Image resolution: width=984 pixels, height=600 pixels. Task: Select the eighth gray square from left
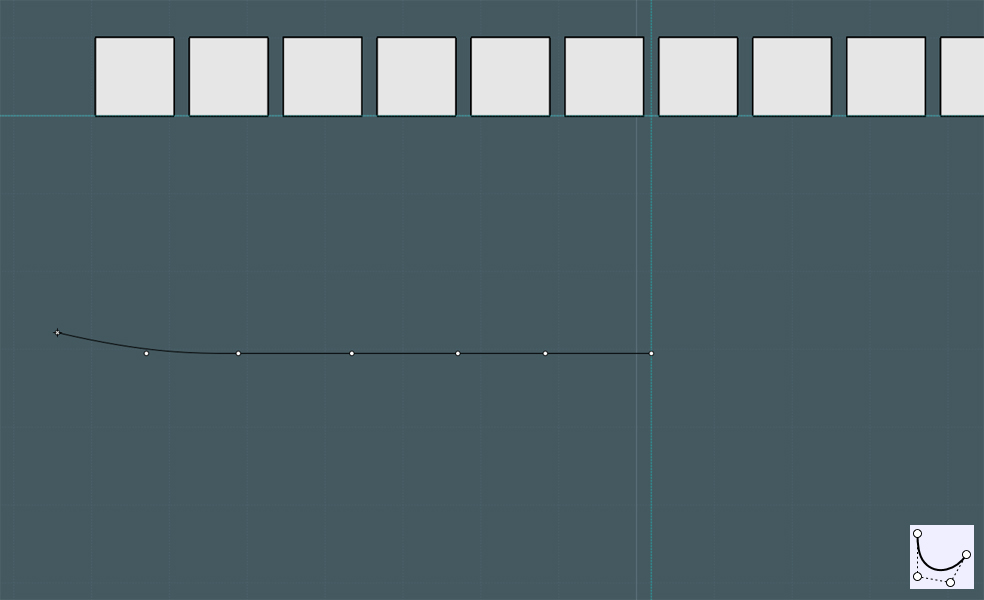792,77
